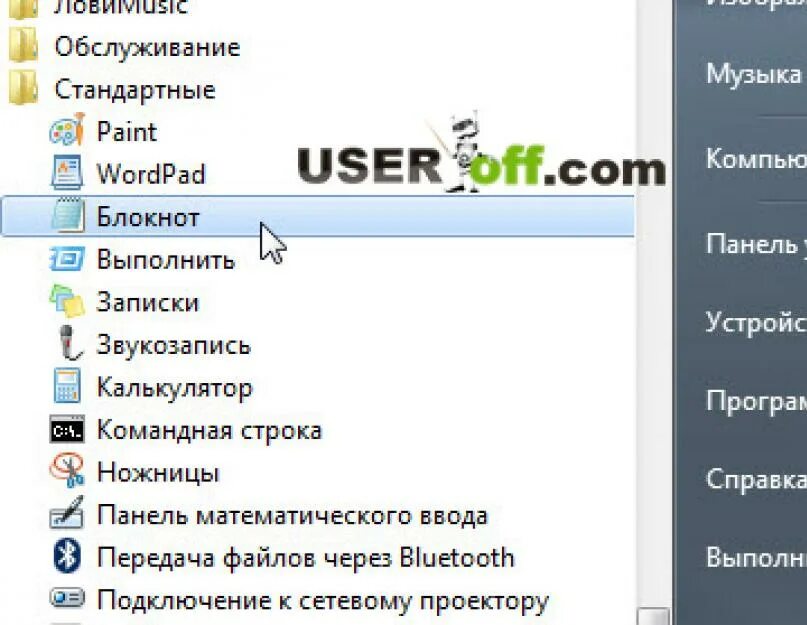Open the Выполнить run dialog icon
Viewport: 807px width, 625px height.
(x=66, y=258)
